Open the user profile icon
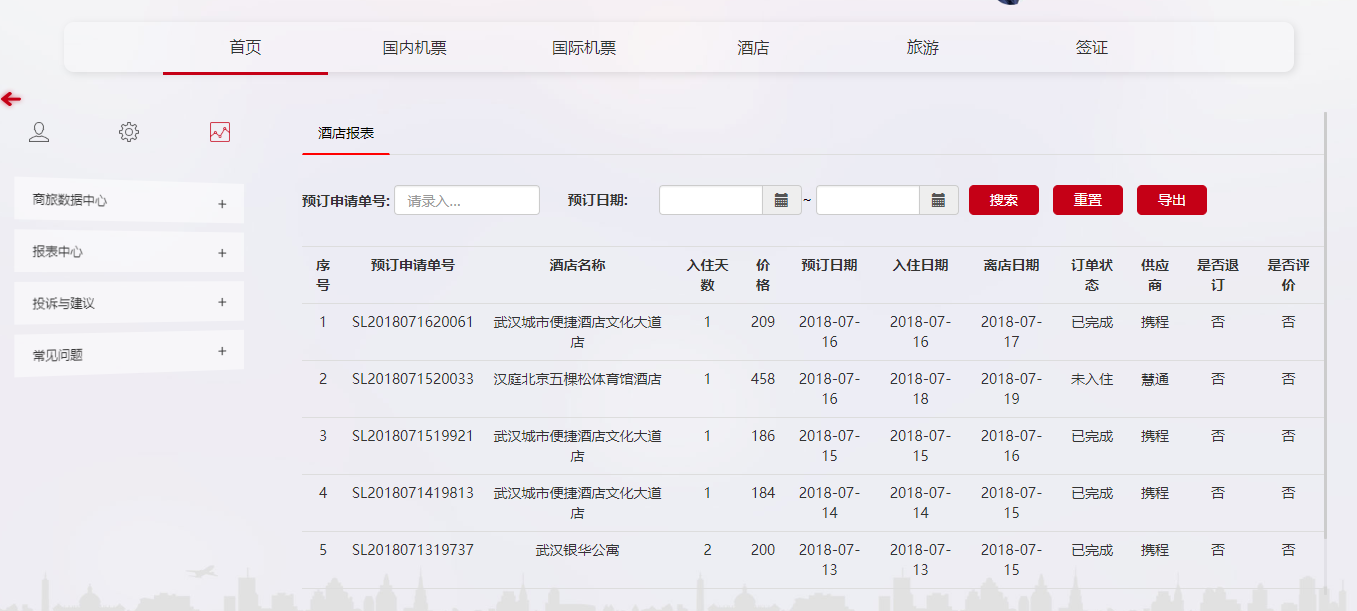 [39, 132]
